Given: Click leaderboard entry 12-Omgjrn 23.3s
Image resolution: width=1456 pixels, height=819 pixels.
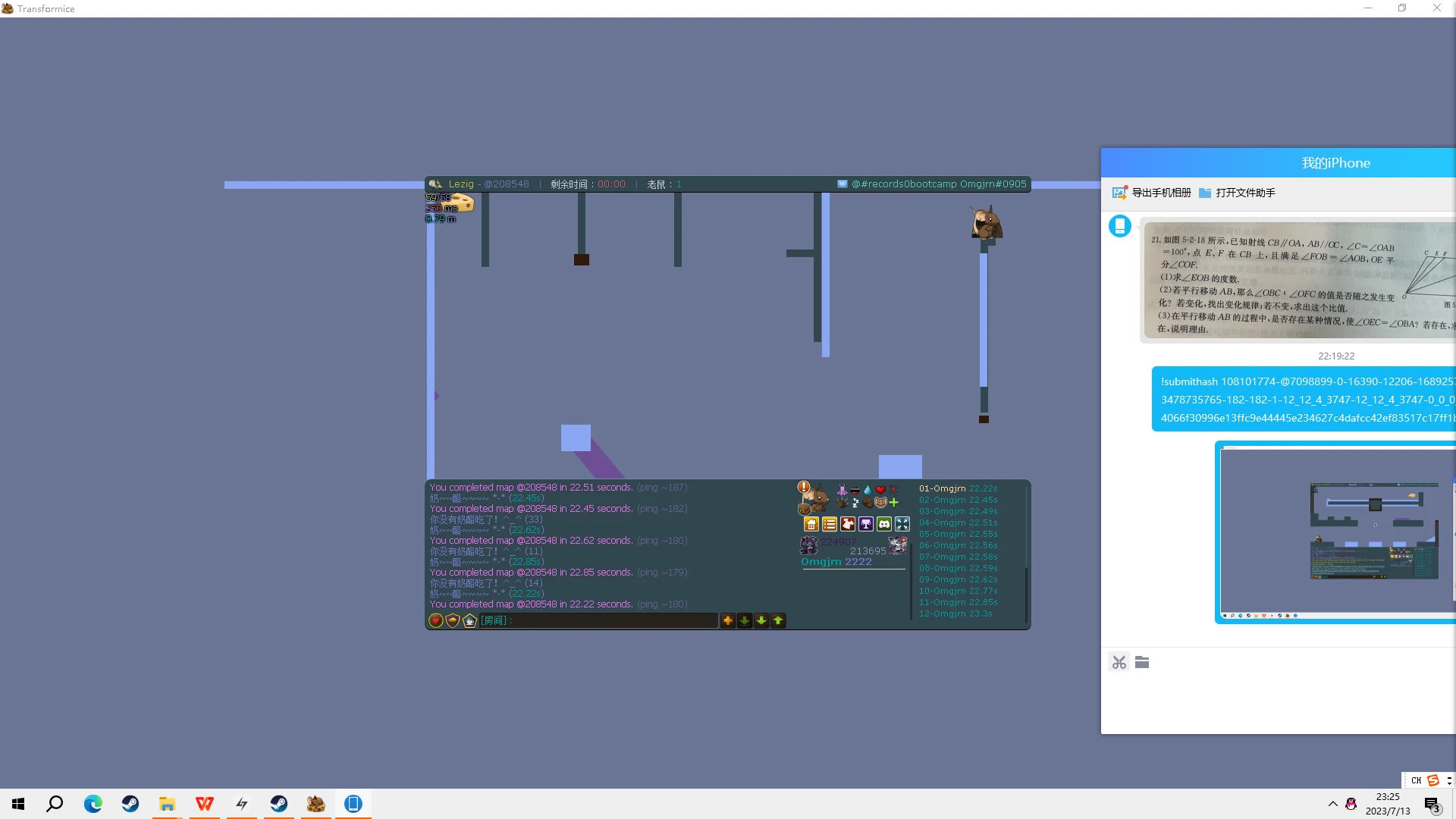Looking at the screenshot, I should (x=955, y=614).
